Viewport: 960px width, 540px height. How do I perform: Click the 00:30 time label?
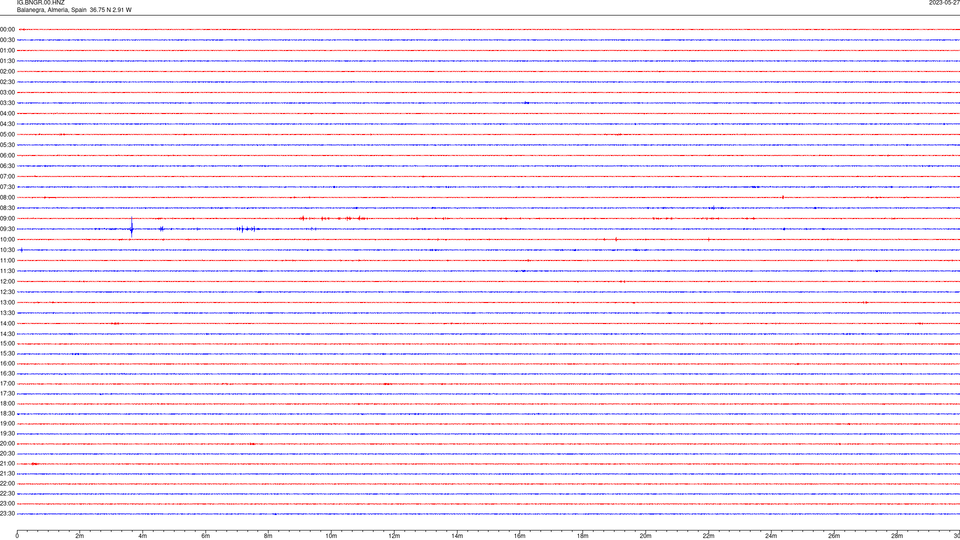(x=7, y=40)
